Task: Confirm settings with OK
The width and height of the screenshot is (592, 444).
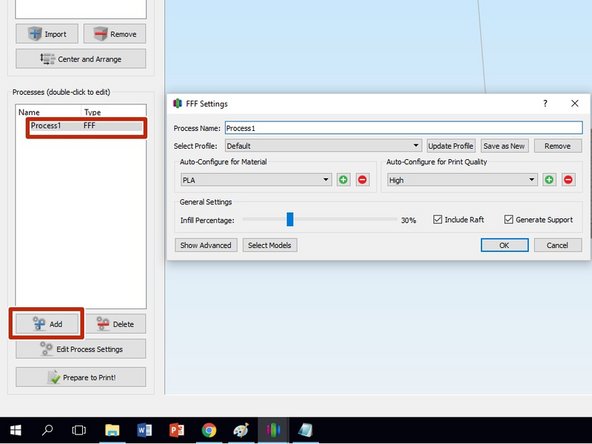Action: pos(504,245)
